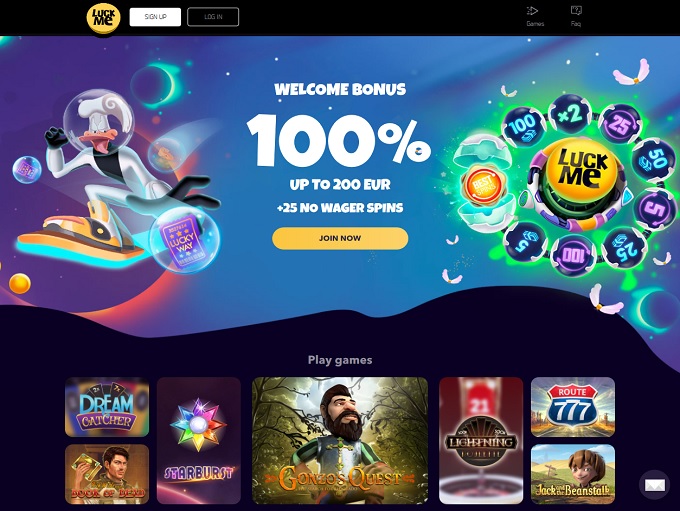This screenshot has height=511, width=680.
Task: Open the mail chat icon at the bottom right
Action: 654,485
